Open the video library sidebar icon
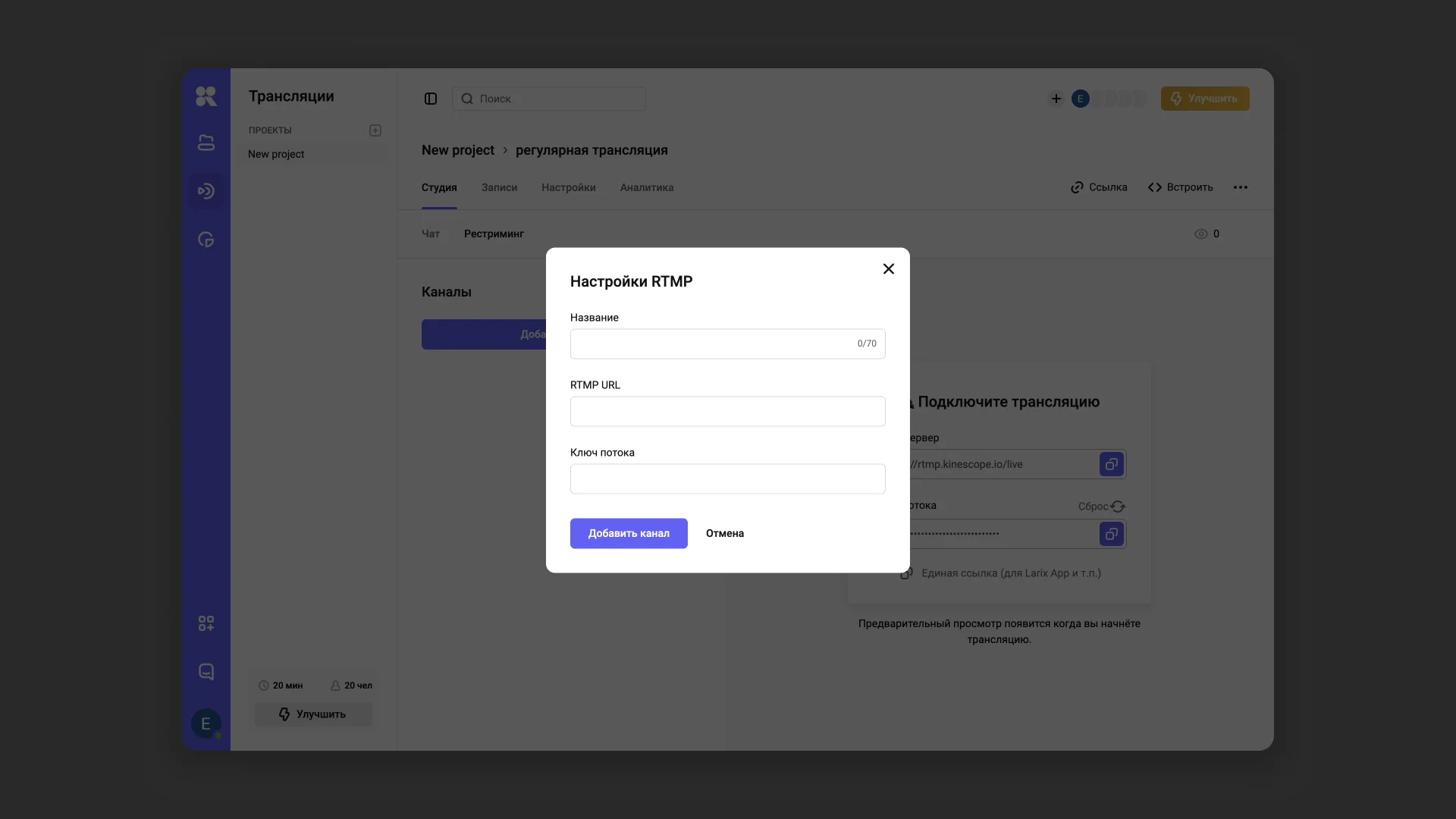The width and height of the screenshot is (1456, 819). tap(206, 143)
